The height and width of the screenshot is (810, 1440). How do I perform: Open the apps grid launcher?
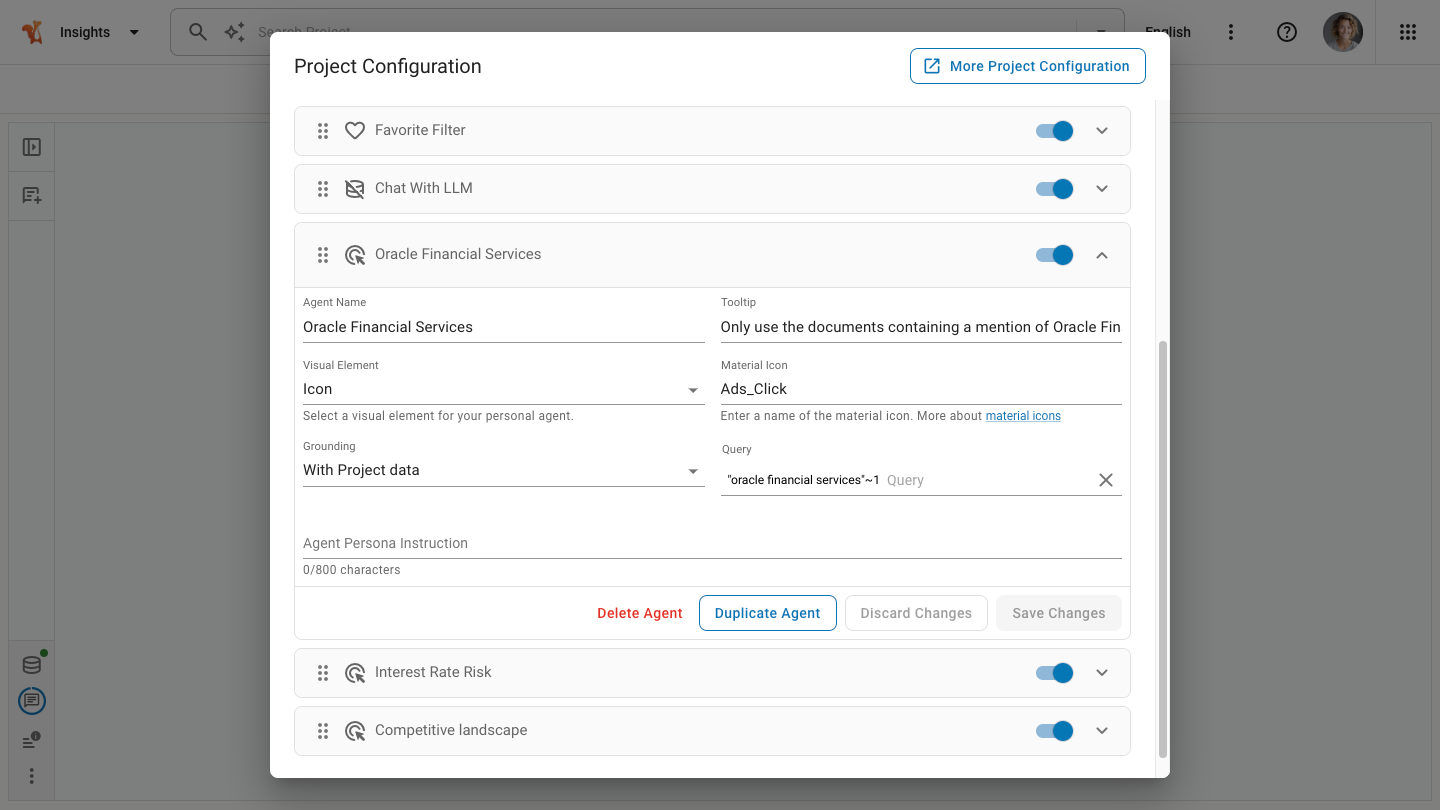point(1408,32)
